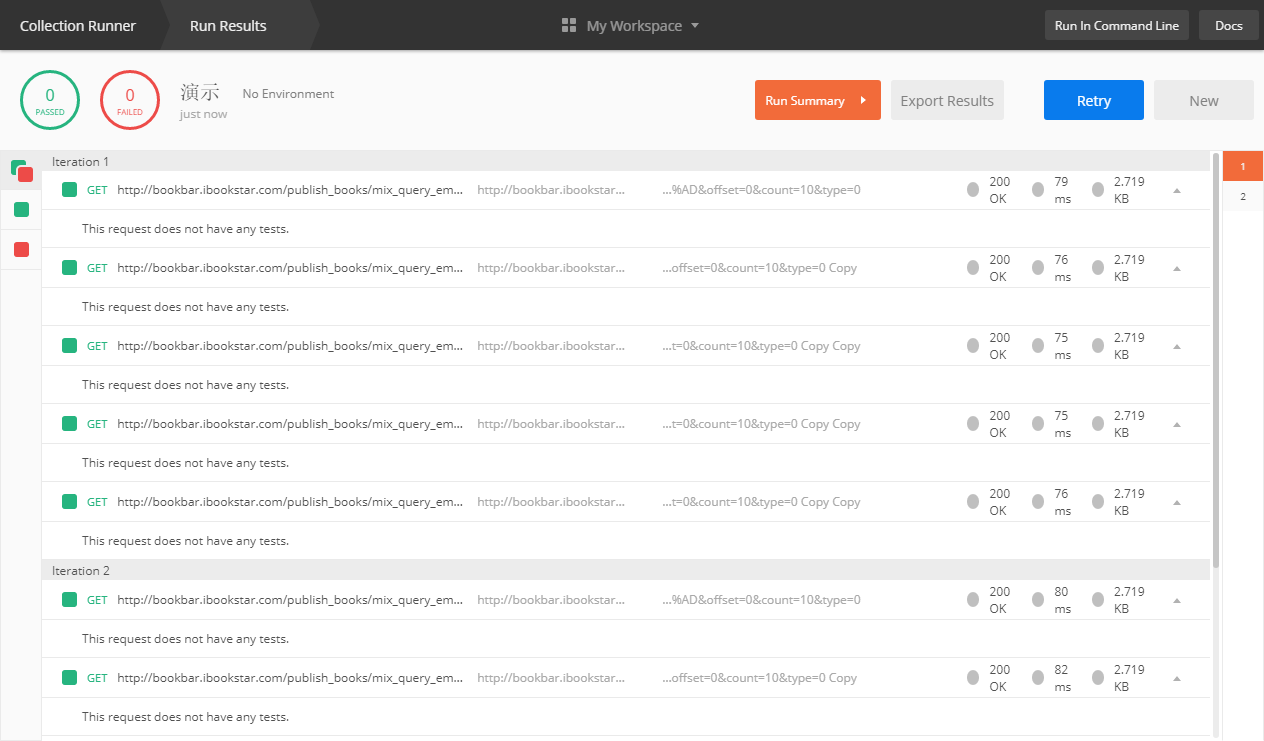Jump to iteration 2 in side index
Screen dimensions: 1264x741
[x=1243, y=197]
